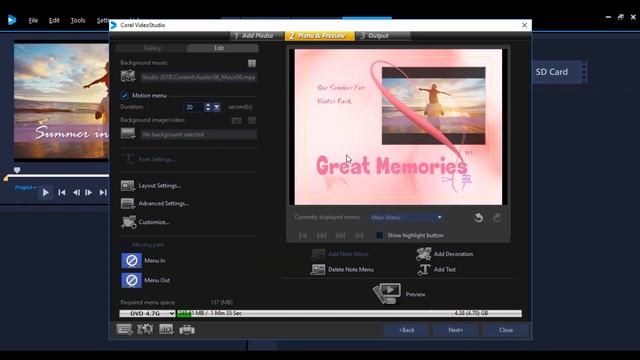Go to the Add Media step tab
Image resolution: width=640 pixels, height=360 pixels.
point(257,36)
